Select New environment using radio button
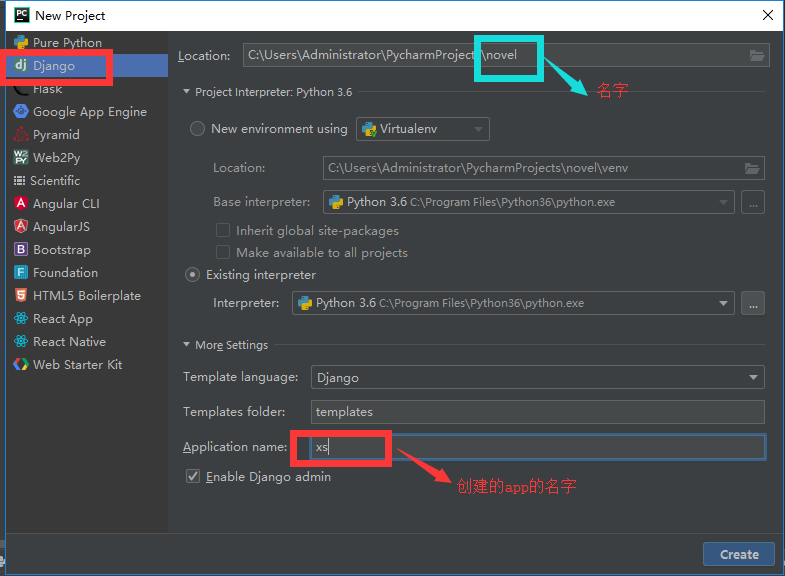This screenshot has width=785, height=576. pos(197,129)
